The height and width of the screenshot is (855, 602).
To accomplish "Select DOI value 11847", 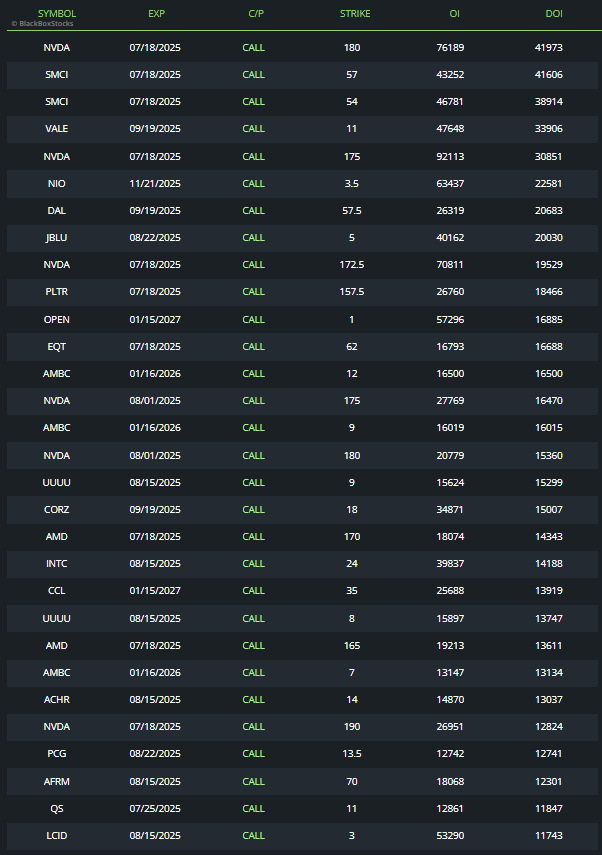I will tap(549, 809).
